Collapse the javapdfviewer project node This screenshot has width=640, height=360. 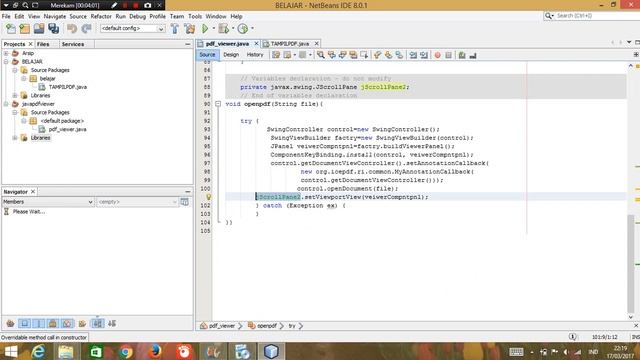tap(6, 104)
